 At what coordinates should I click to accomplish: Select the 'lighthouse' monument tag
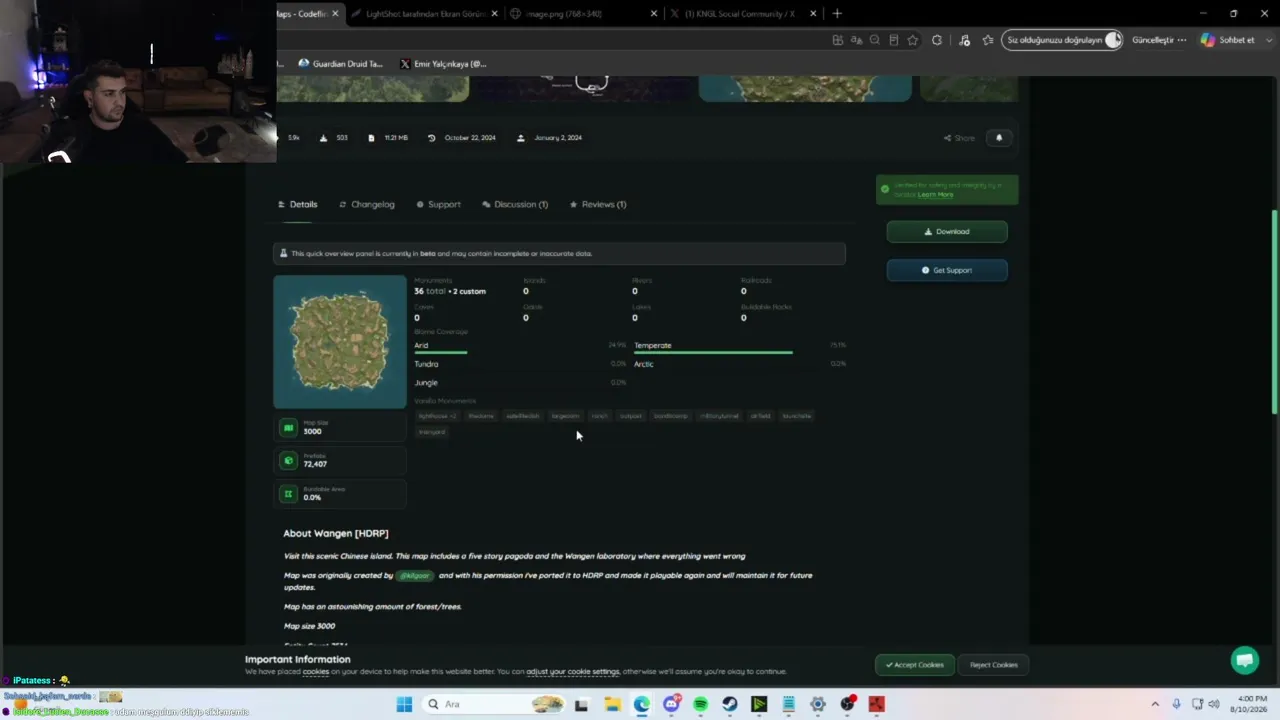pos(437,416)
